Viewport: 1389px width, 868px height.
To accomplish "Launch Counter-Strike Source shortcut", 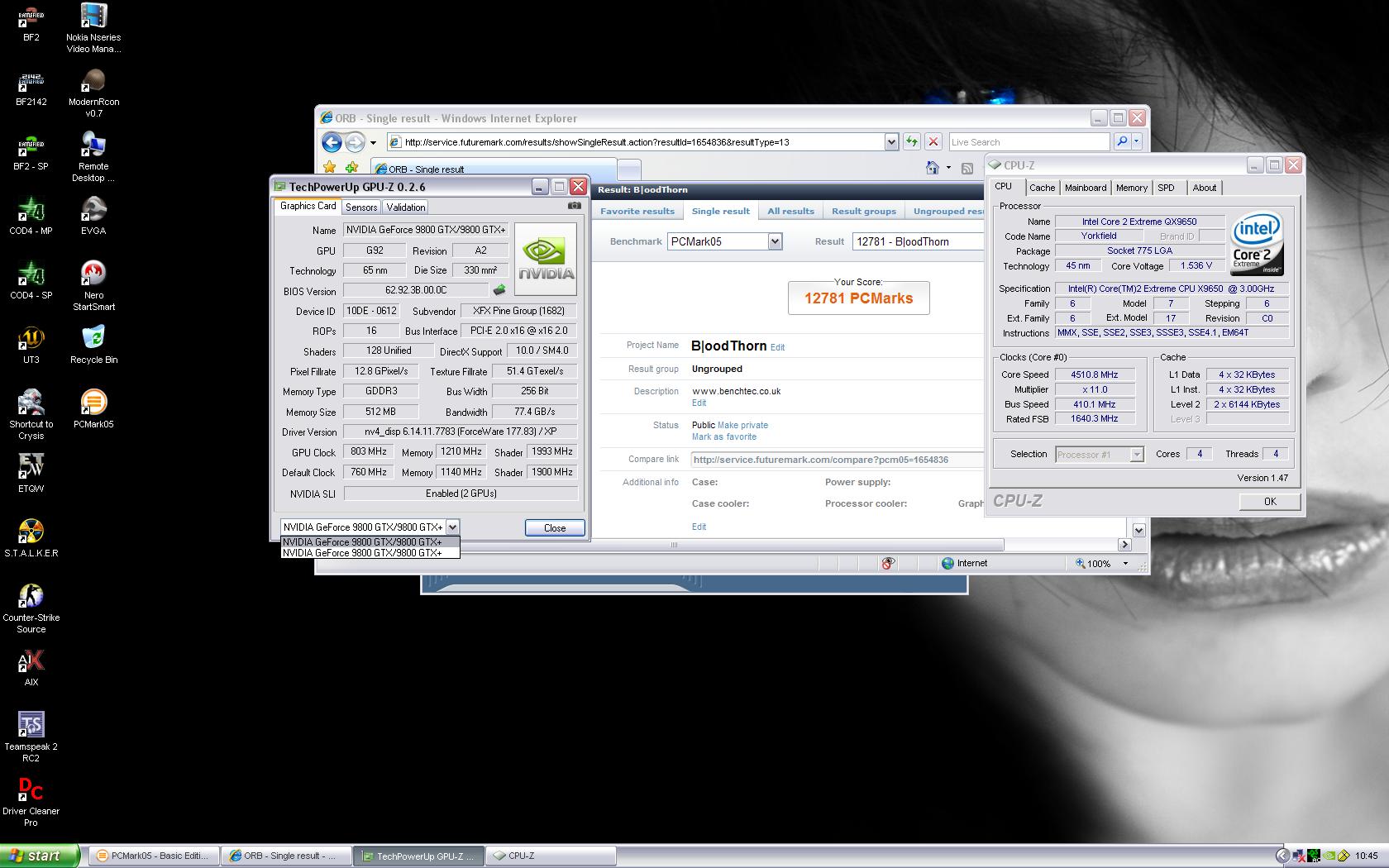I will (31, 608).
